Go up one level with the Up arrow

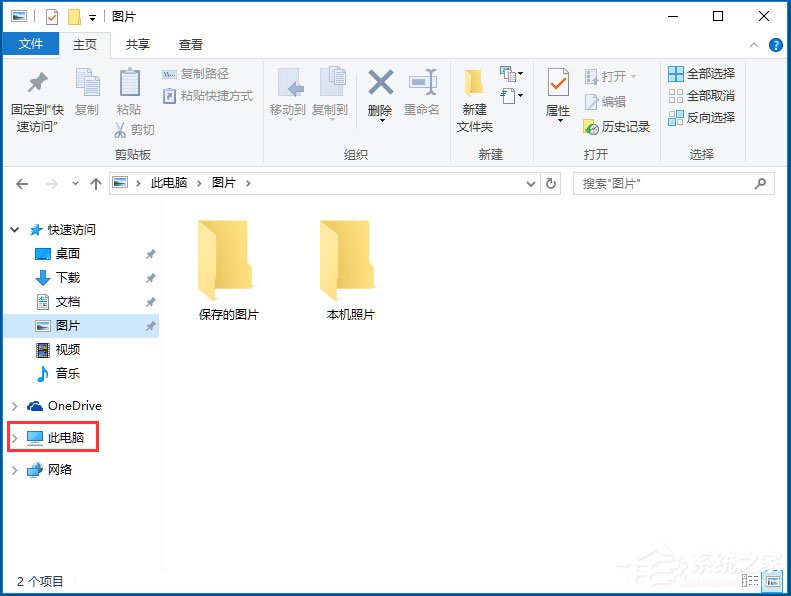(x=96, y=184)
